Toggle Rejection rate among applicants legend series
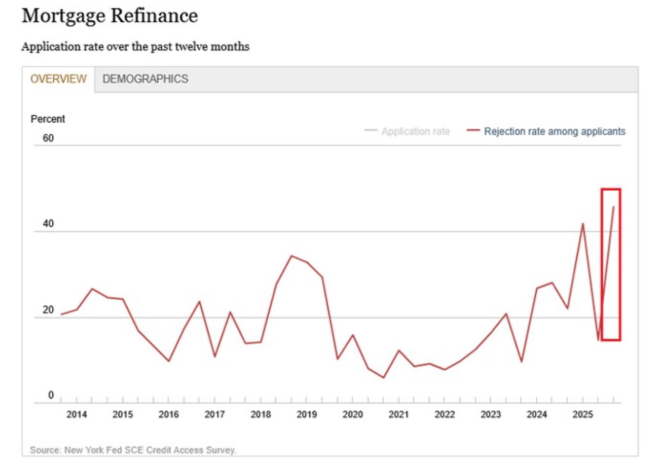The height and width of the screenshot is (471, 661). tap(554, 131)
